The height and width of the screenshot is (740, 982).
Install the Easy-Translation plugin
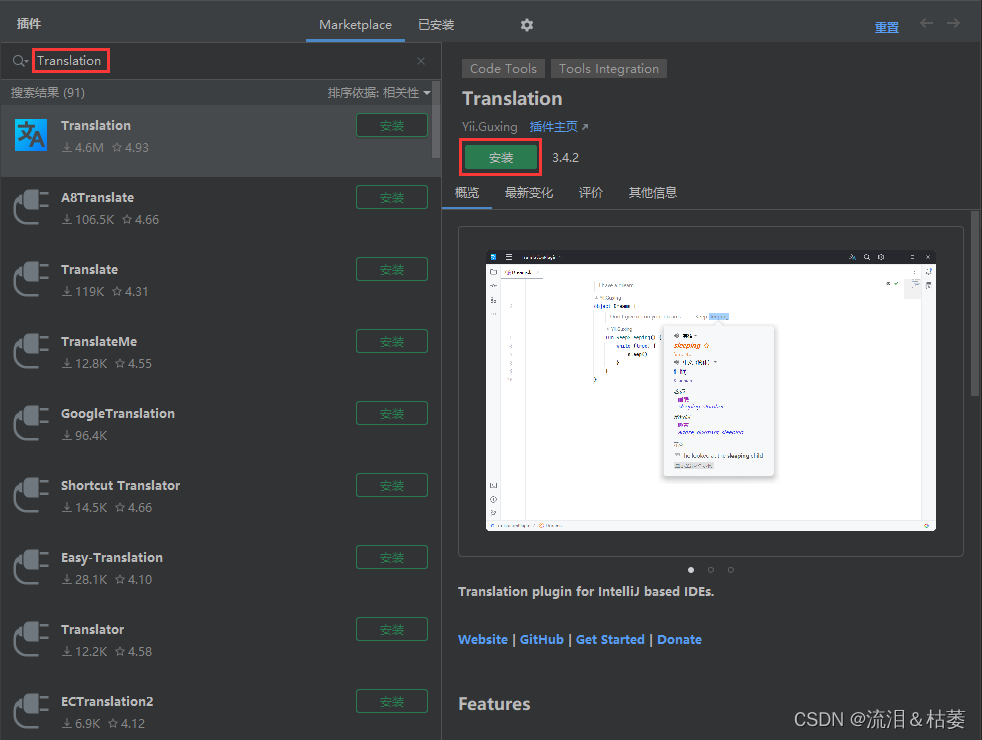pyautogui.click(x=392, y=557)
